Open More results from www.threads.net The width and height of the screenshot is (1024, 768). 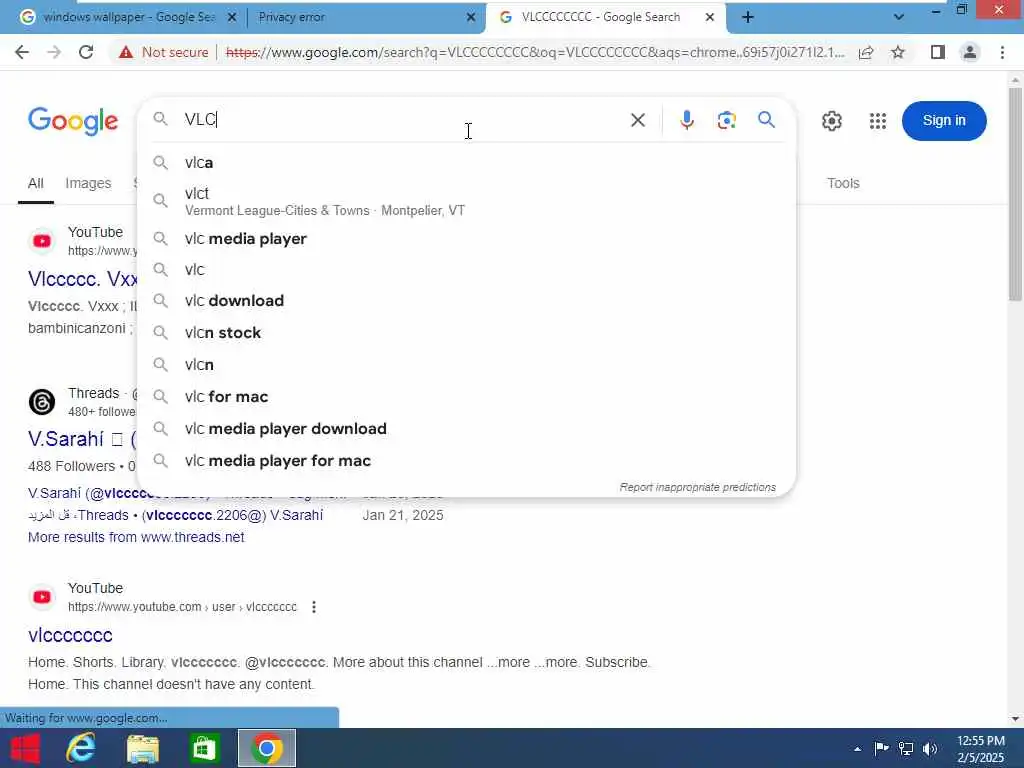tap(136, 537)
